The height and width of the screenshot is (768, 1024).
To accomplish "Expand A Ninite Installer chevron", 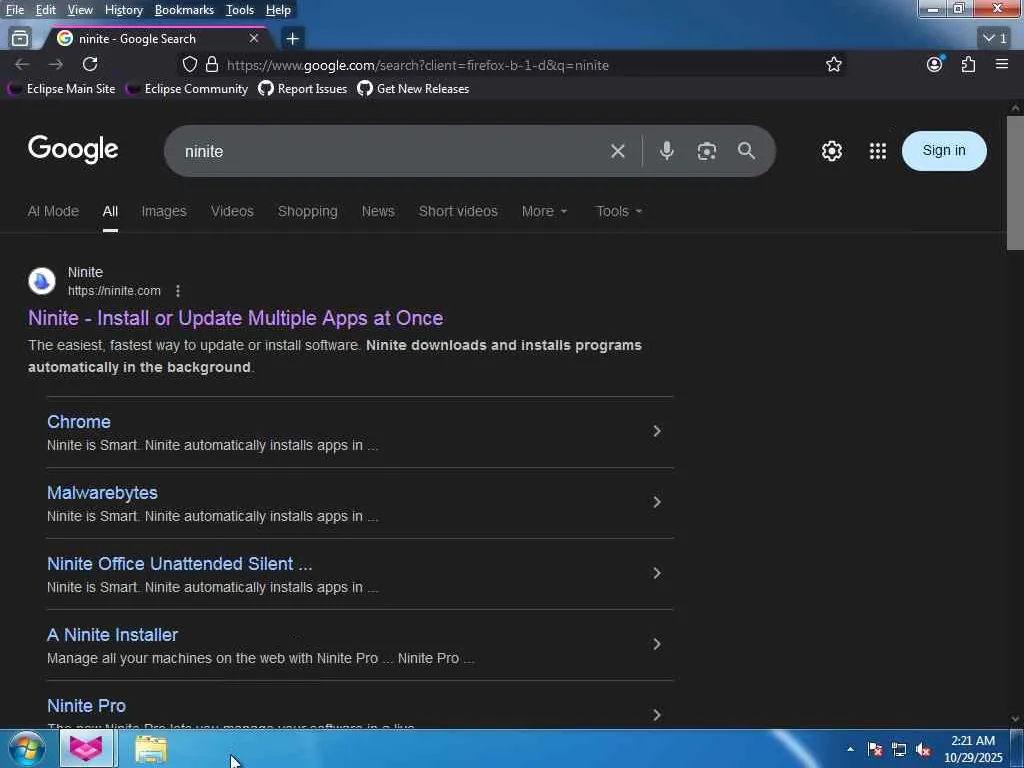I will [657, 644].
